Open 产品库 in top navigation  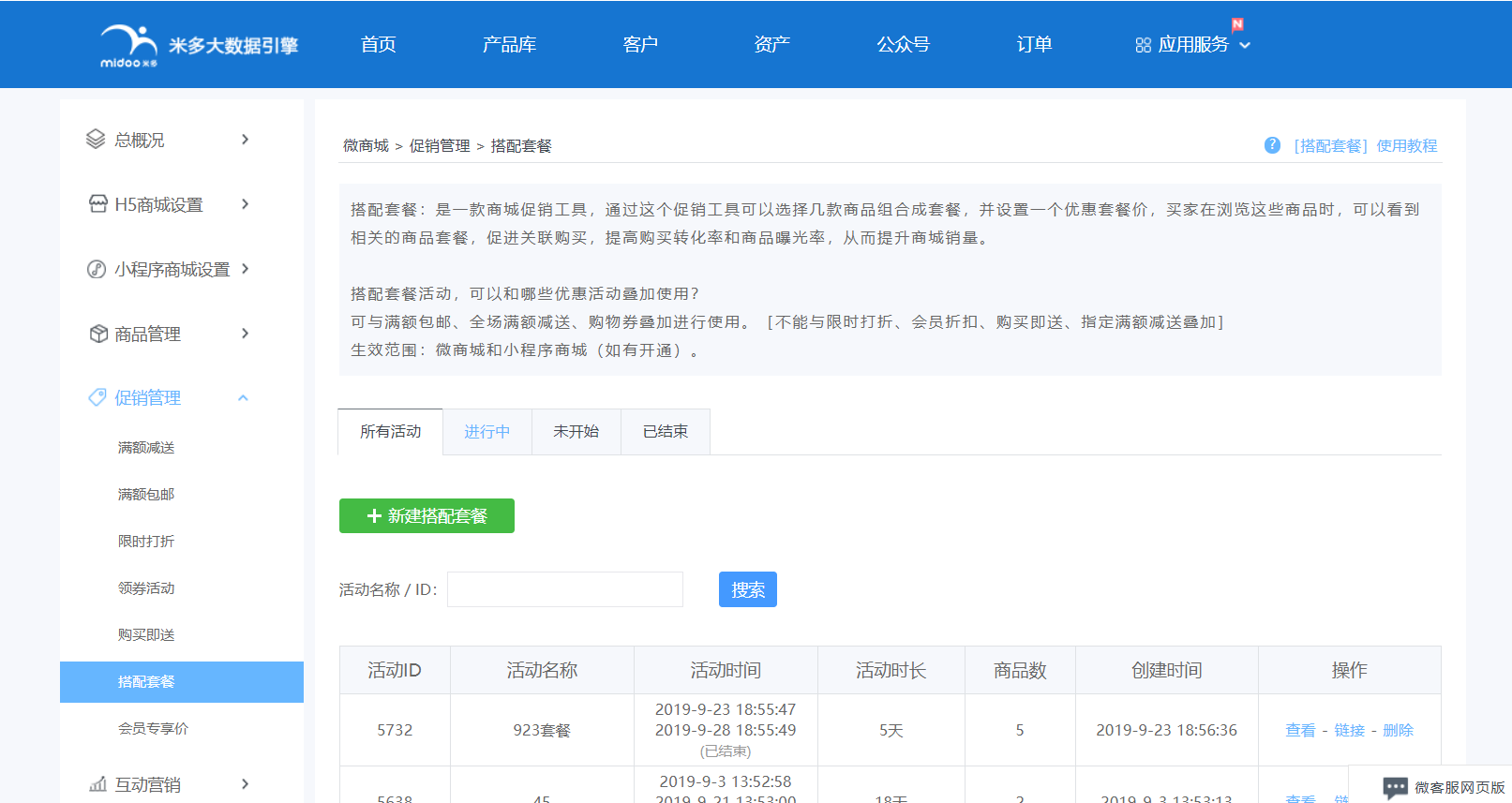pyautogui.click(x=509, y=44)
